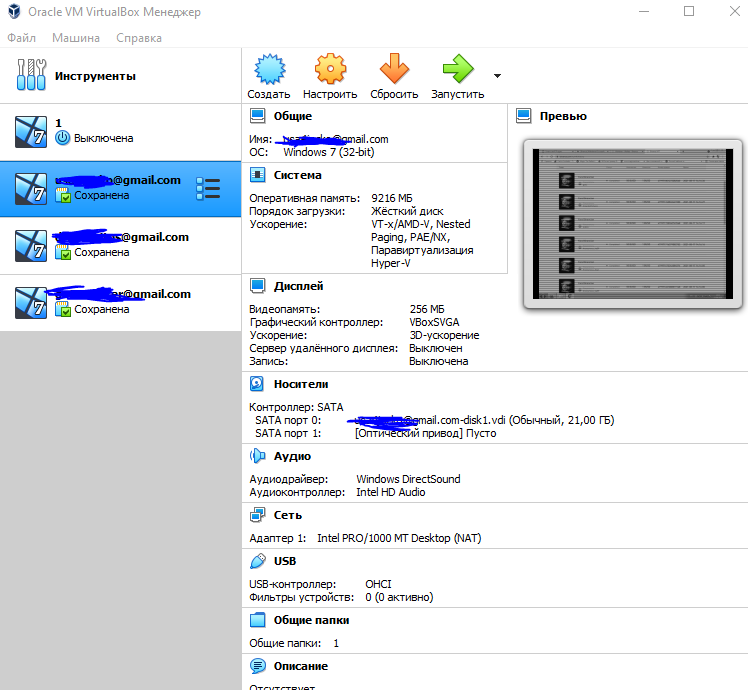Open VM settings with the Настроить gear icon
Viewport: 748px width, 690px height.
[330, 69]
